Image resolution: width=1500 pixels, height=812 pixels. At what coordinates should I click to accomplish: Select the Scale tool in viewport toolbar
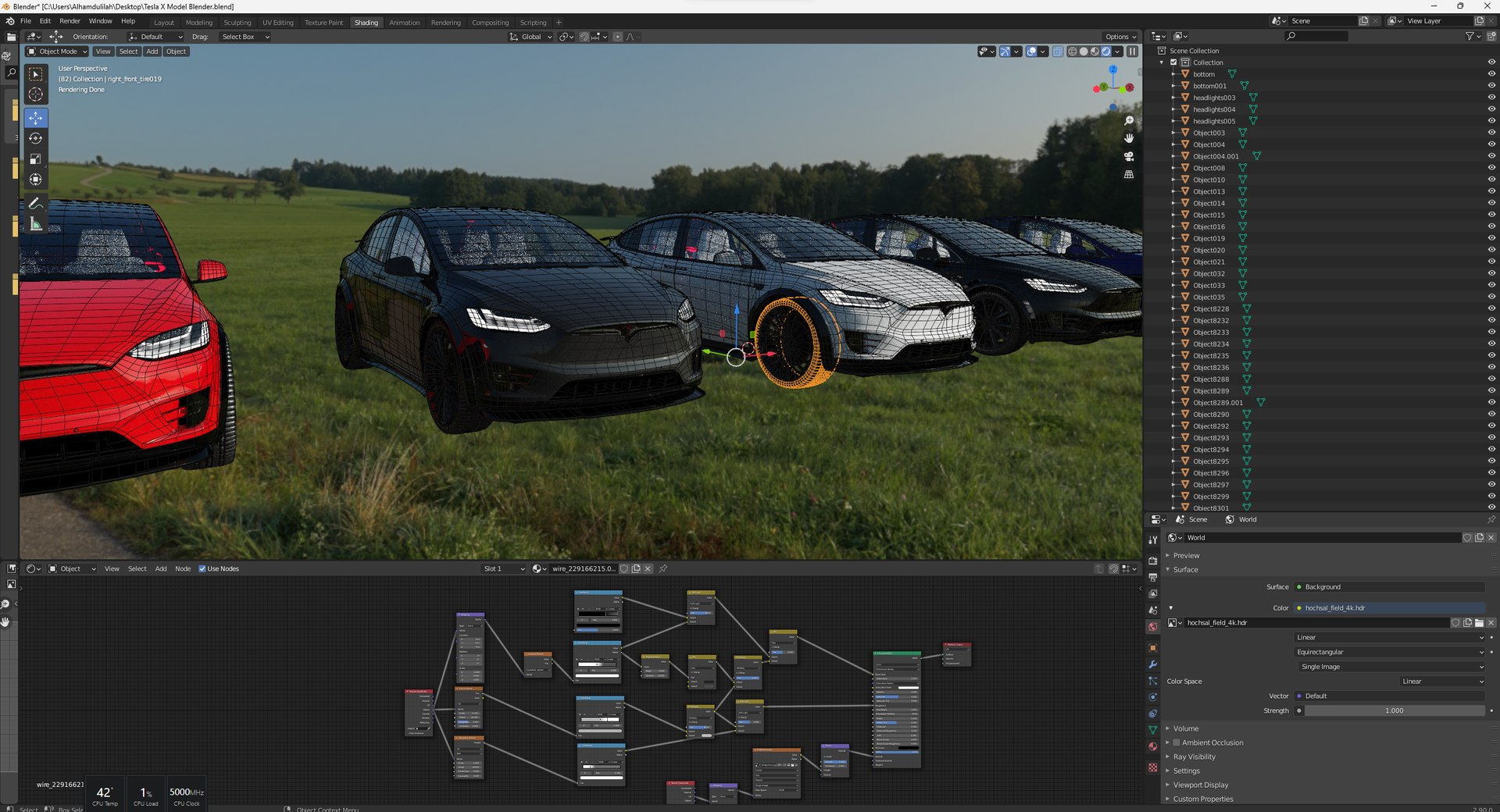(x=36, y=158)
